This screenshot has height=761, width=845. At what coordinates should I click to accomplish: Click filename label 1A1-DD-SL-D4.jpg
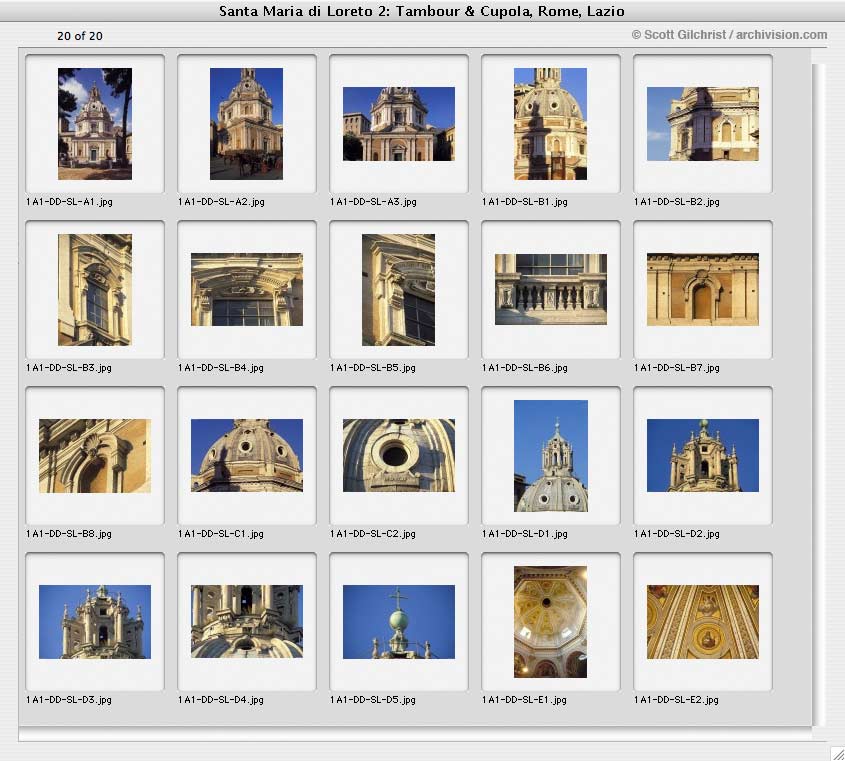pos(221,700)
